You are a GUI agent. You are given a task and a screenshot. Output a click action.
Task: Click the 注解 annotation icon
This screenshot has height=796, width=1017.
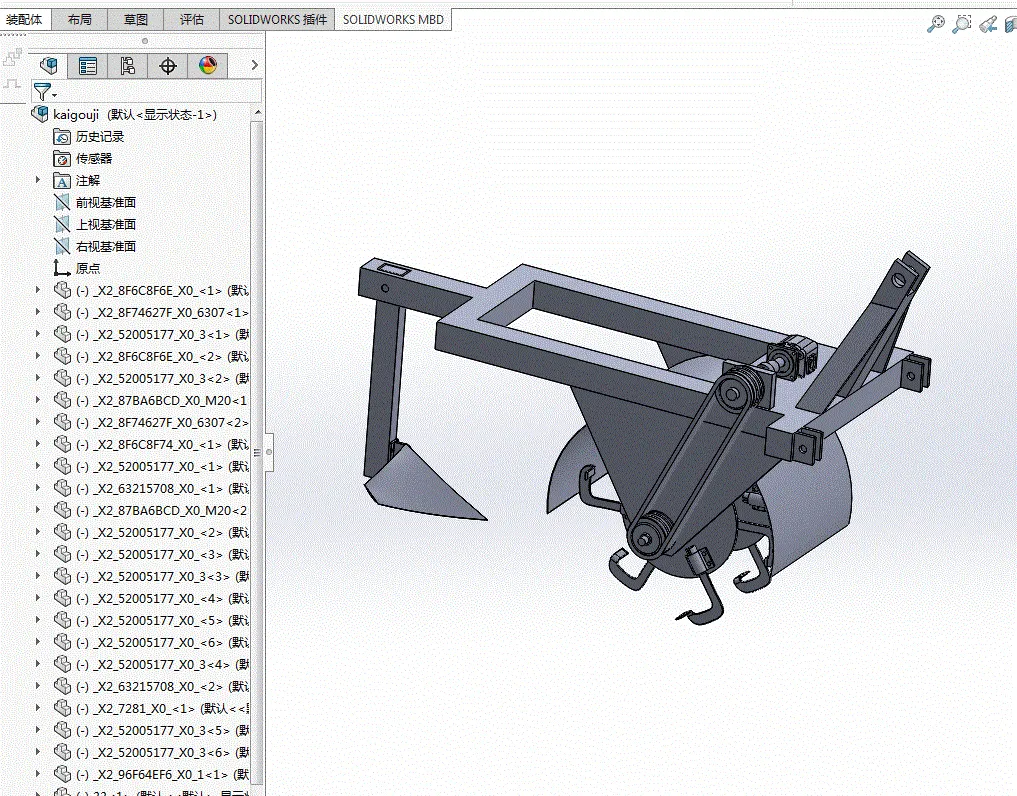(x=62, y=181)
